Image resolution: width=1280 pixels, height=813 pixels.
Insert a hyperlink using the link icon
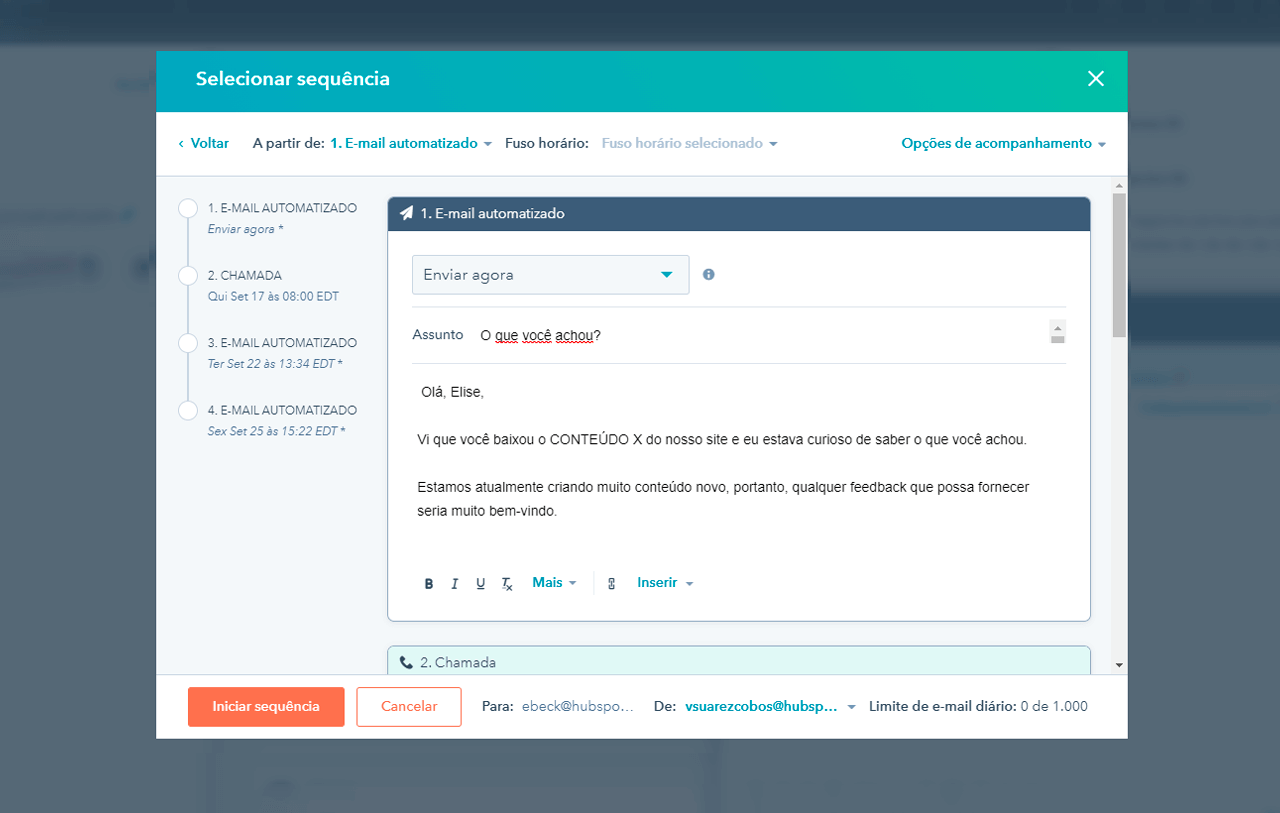pyautogui.click(x=611, y=582)
